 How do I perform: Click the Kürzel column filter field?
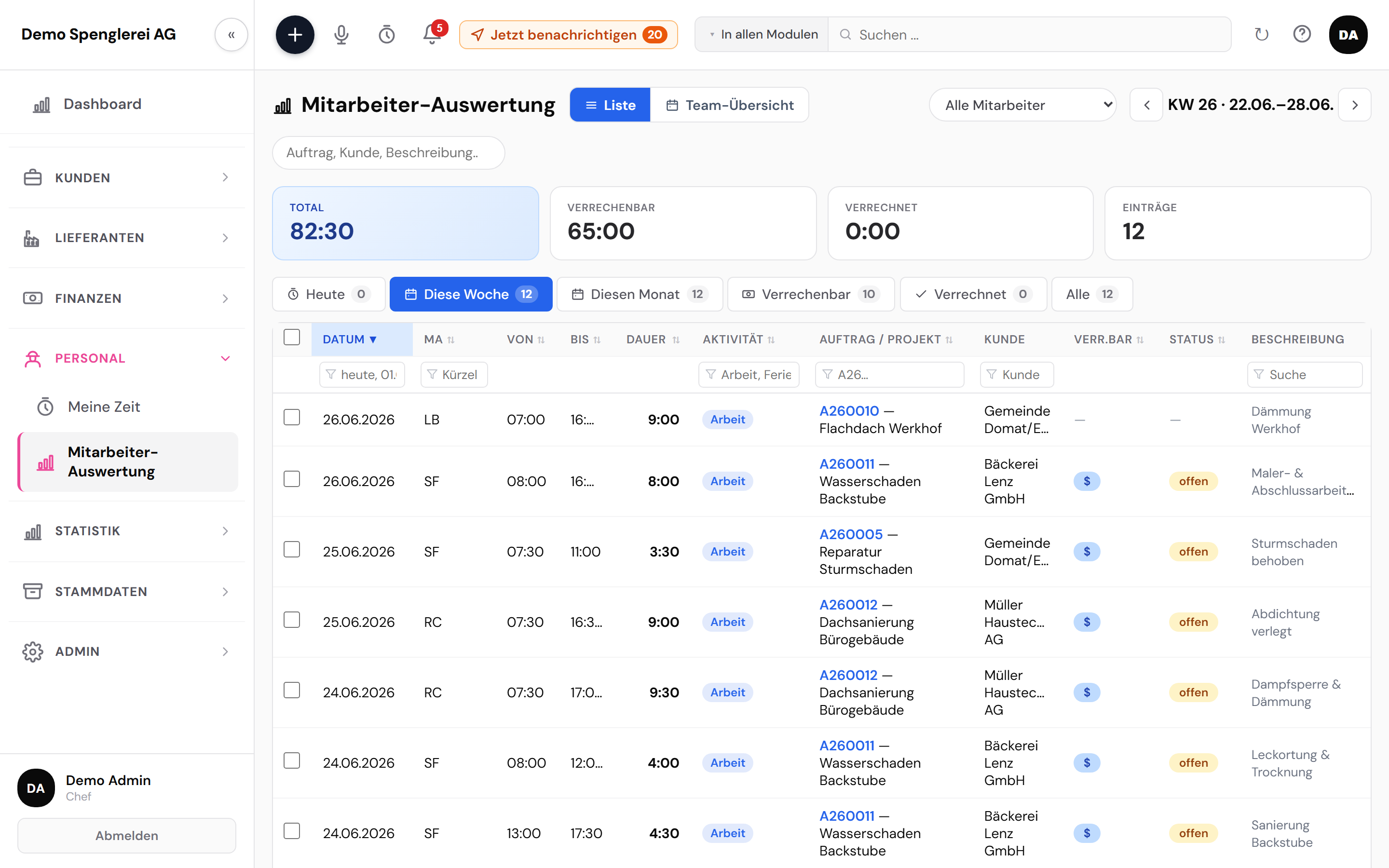tap(454, 374)
